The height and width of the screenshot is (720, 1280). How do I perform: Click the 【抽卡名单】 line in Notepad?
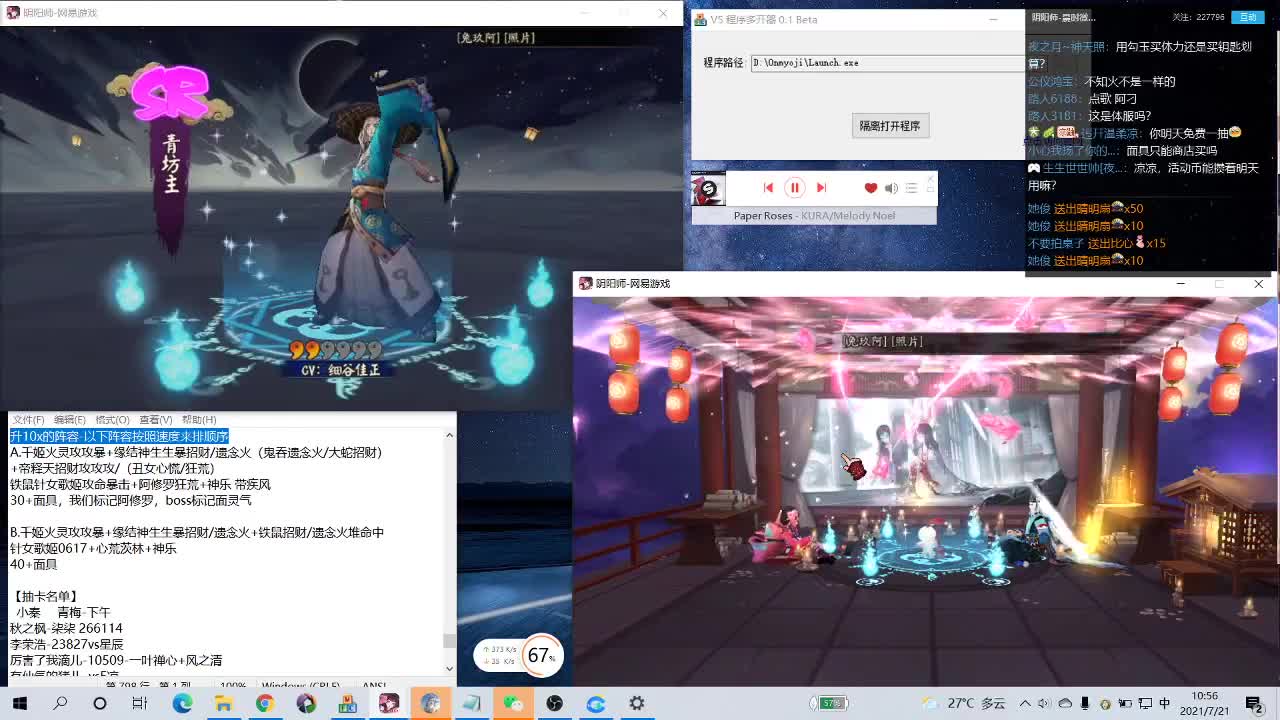click(46, 596)
